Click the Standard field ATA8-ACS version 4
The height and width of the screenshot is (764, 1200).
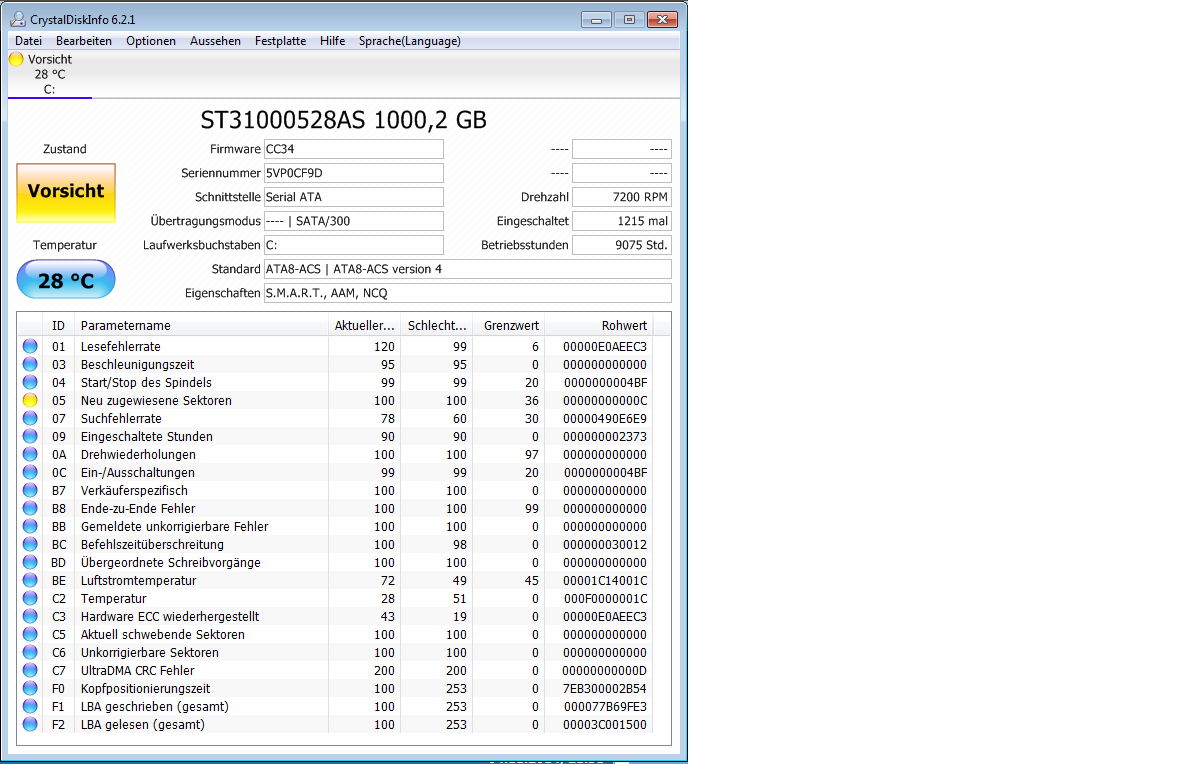click(x=467, y=269)
